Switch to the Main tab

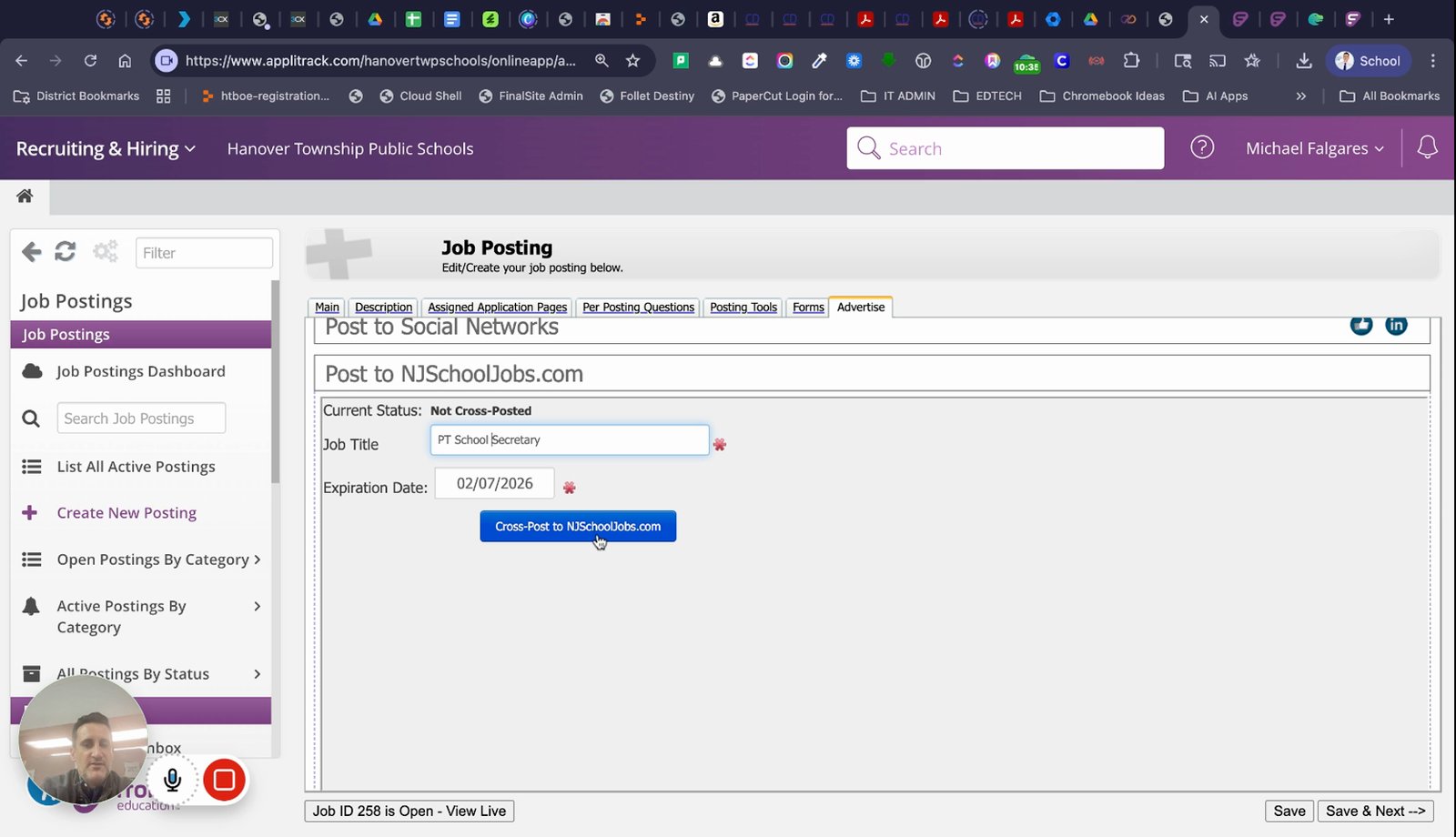[x=327, y=308]
